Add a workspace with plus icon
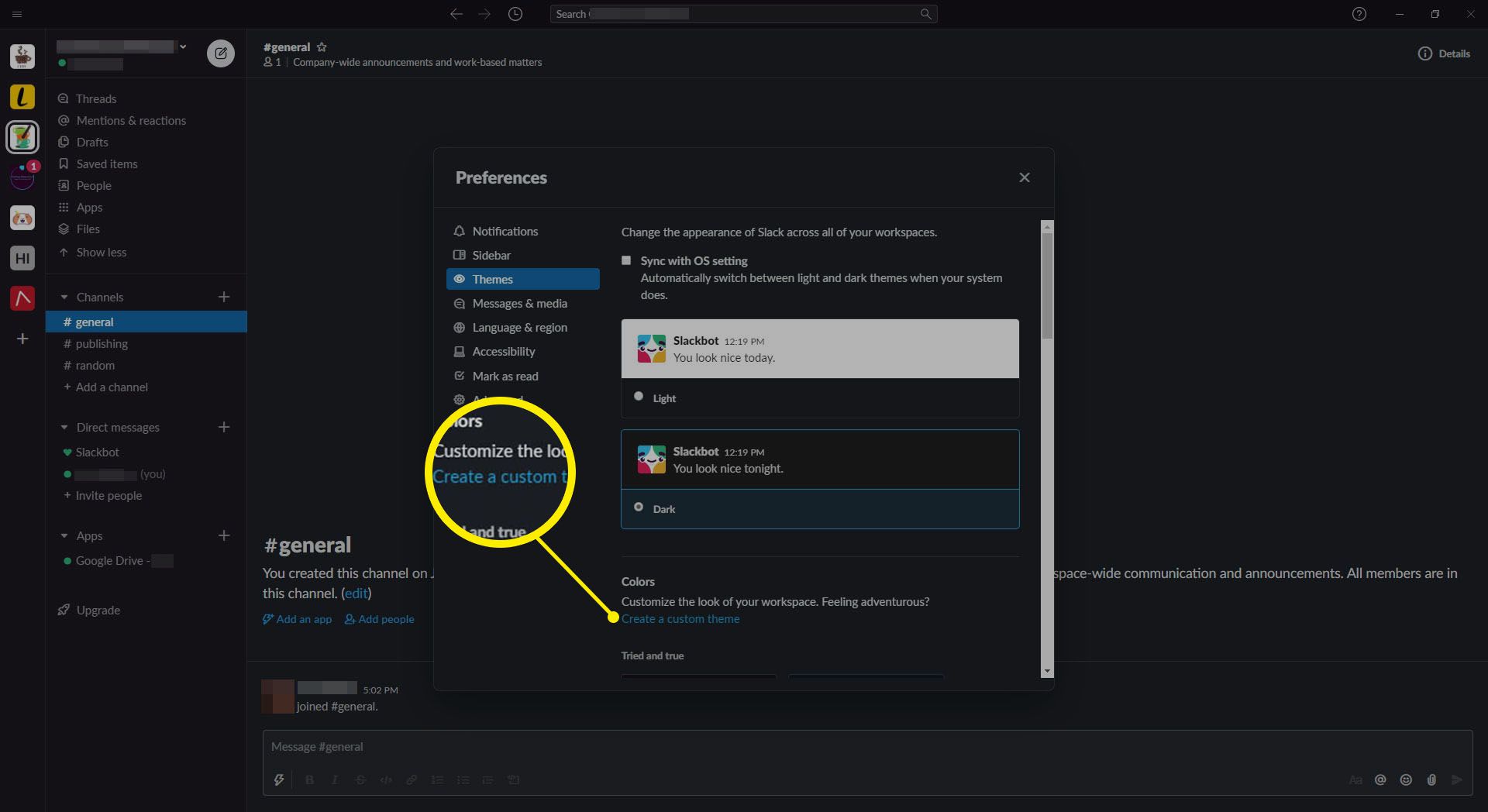Image resolution: width=1488 pixels, height=812 pixels. 22,339
